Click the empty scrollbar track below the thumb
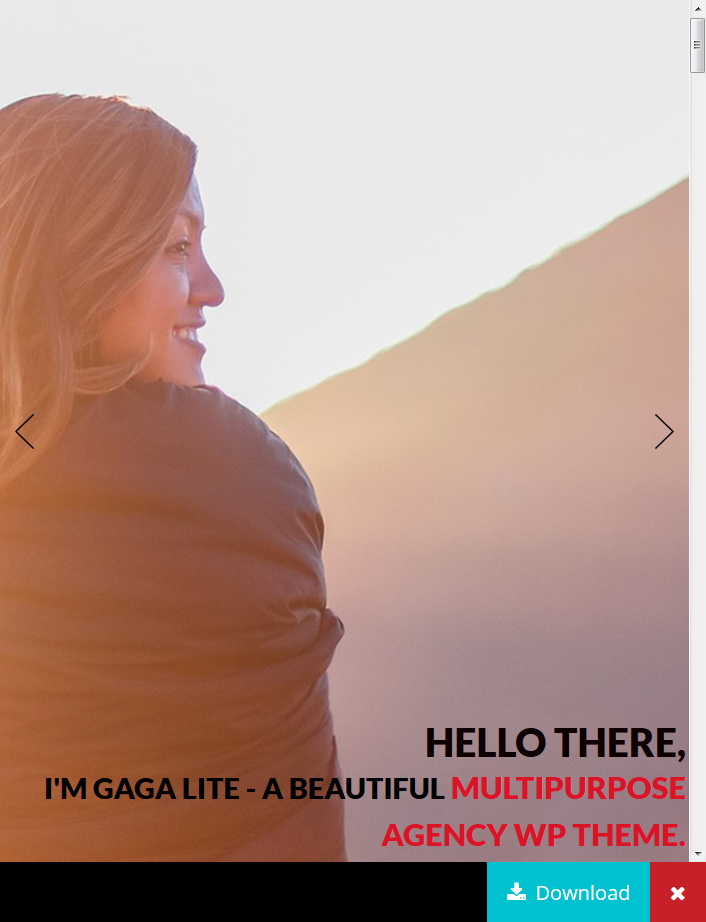Screen dimensions: 706x922 pyautogui.click(x=697, y=459)
